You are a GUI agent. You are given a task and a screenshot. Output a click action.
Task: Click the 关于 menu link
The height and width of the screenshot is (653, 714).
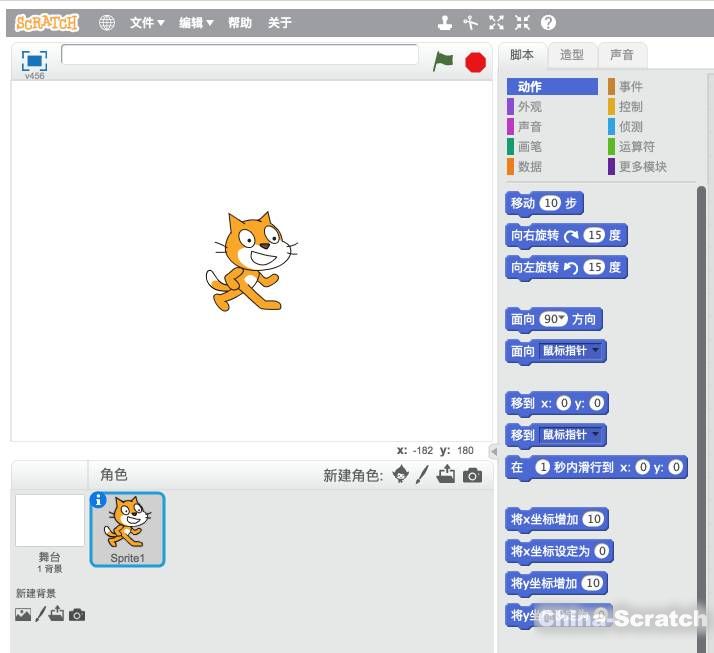279,23
